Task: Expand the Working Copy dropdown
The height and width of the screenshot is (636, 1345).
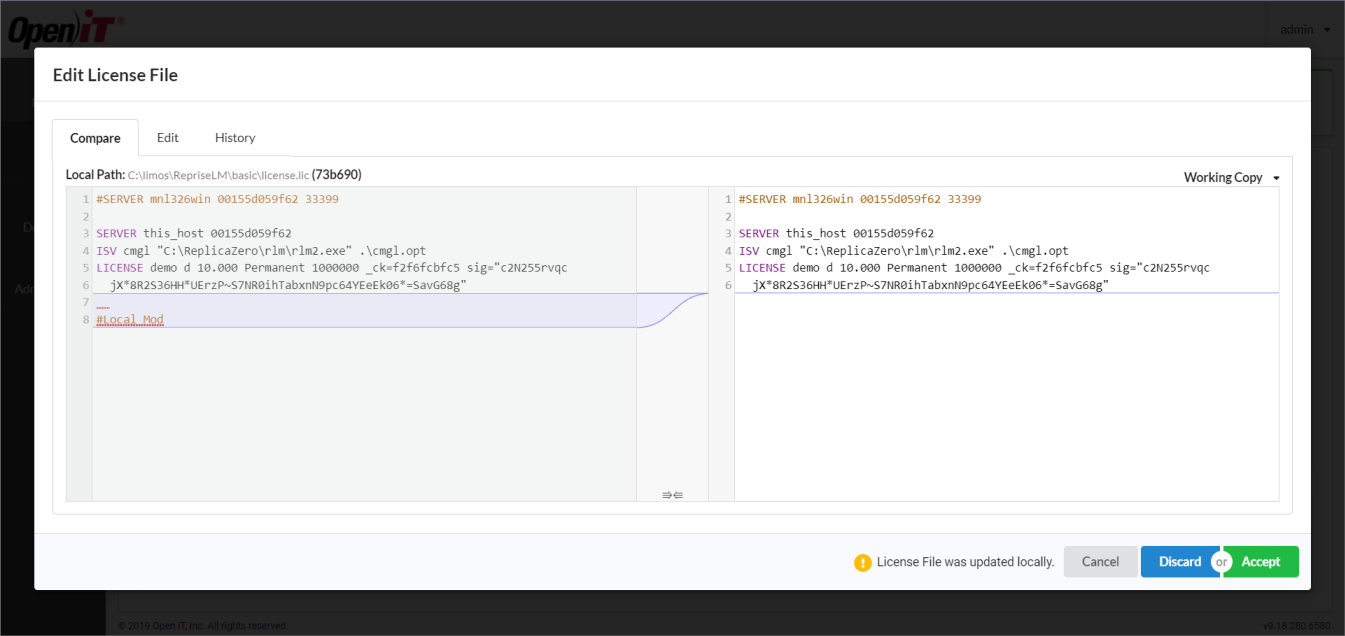Action: (x=1231, y=177)
